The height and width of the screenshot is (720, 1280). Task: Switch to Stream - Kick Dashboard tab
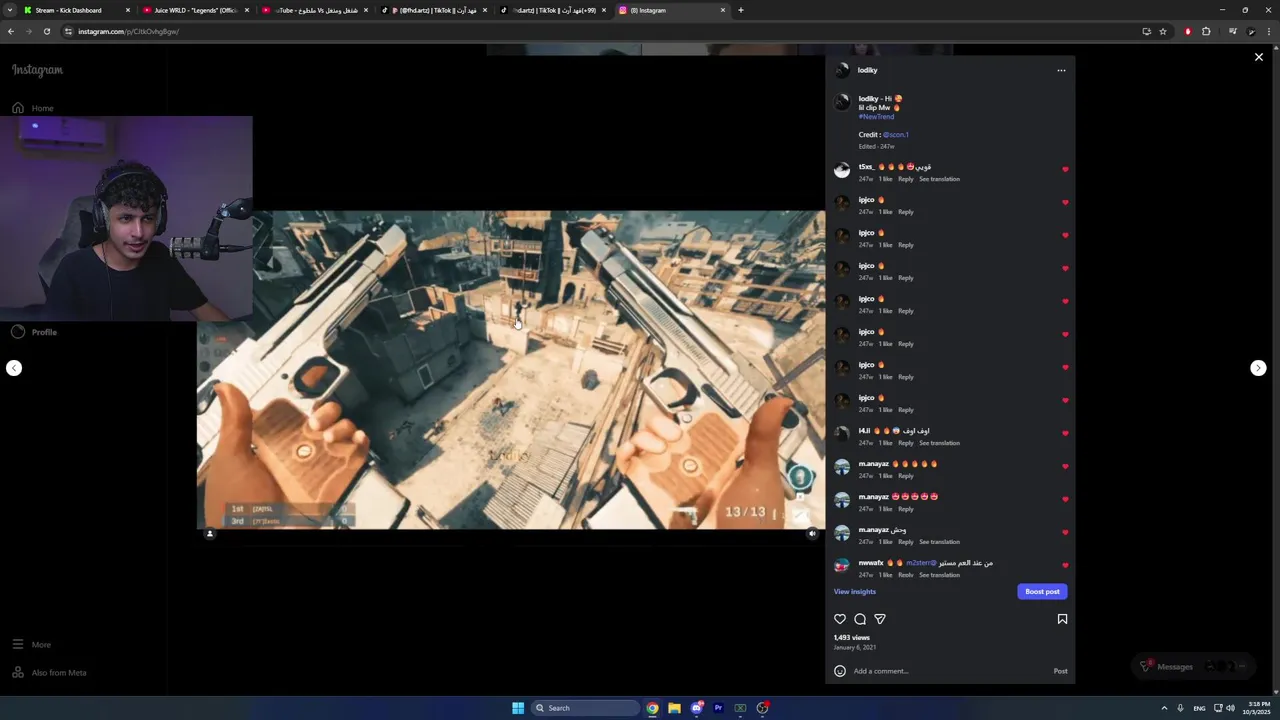pyautogui.click(x=78, y=10)
